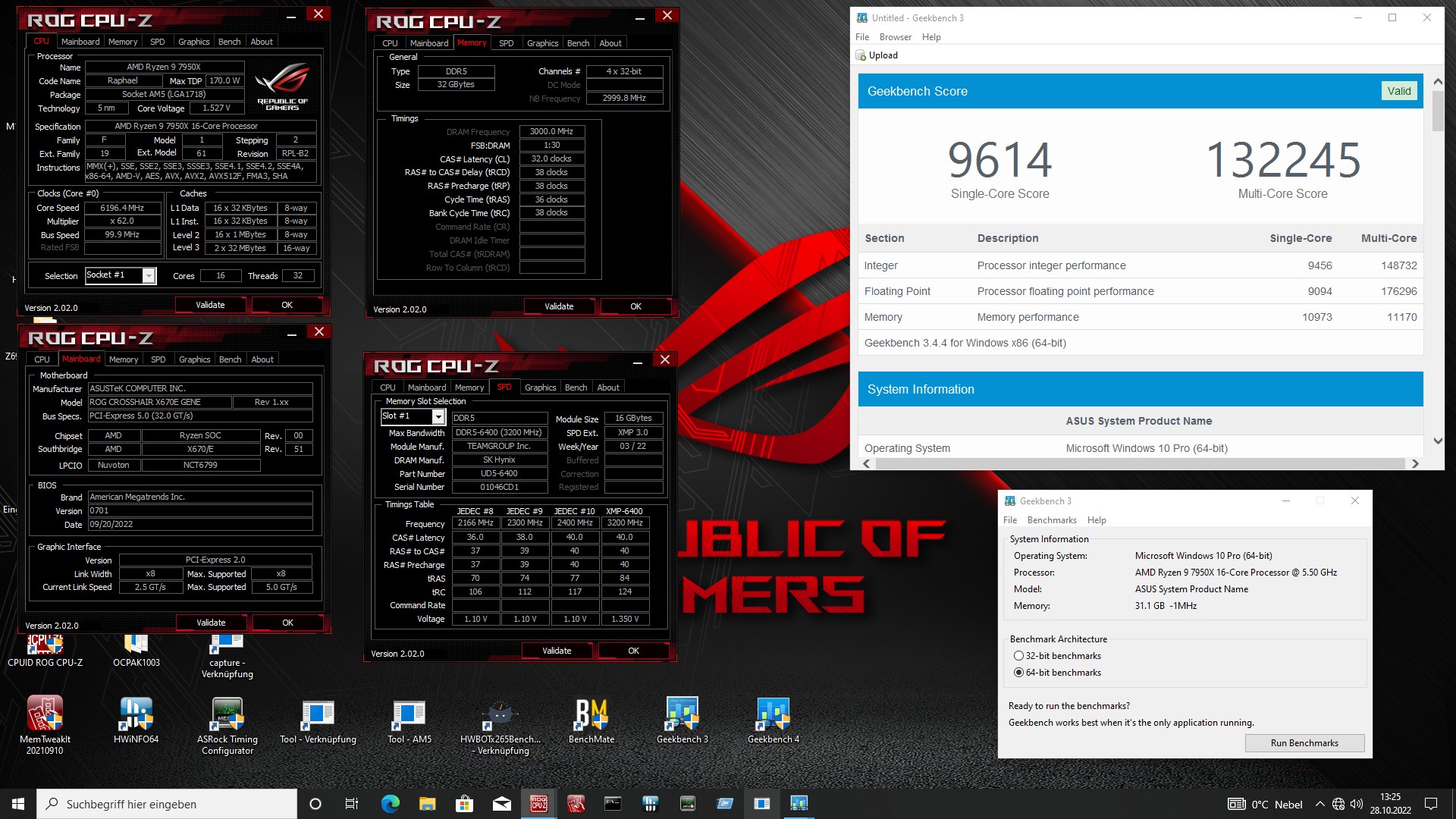Click Memory tab in Mainboard CPU-Z window
The image size is (1456, 819).
124,359
